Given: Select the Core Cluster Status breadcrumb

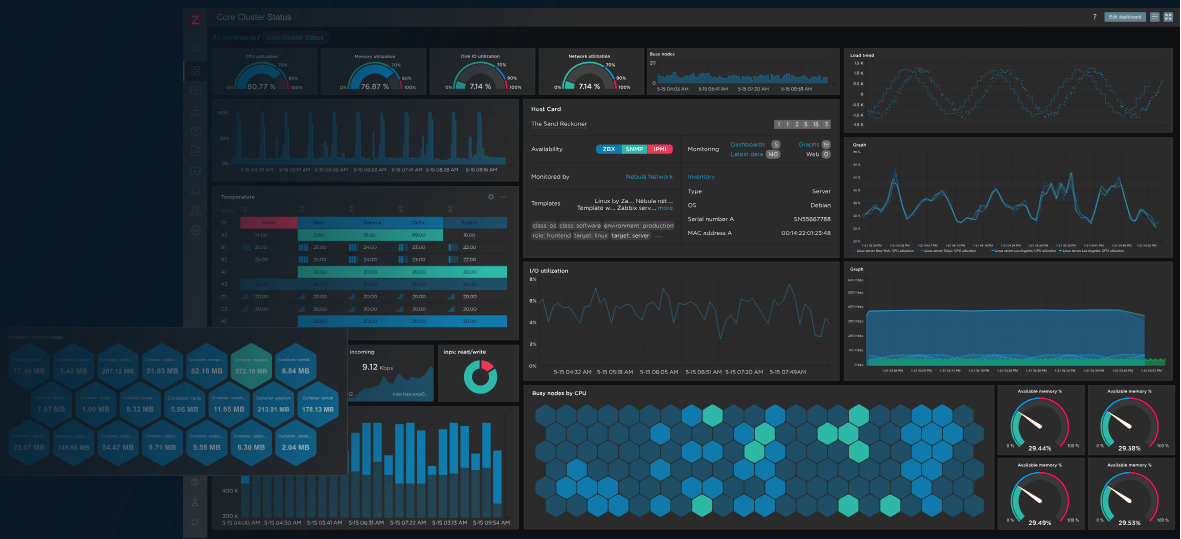Looking at the screenshot, I should [x=295, y=37].
